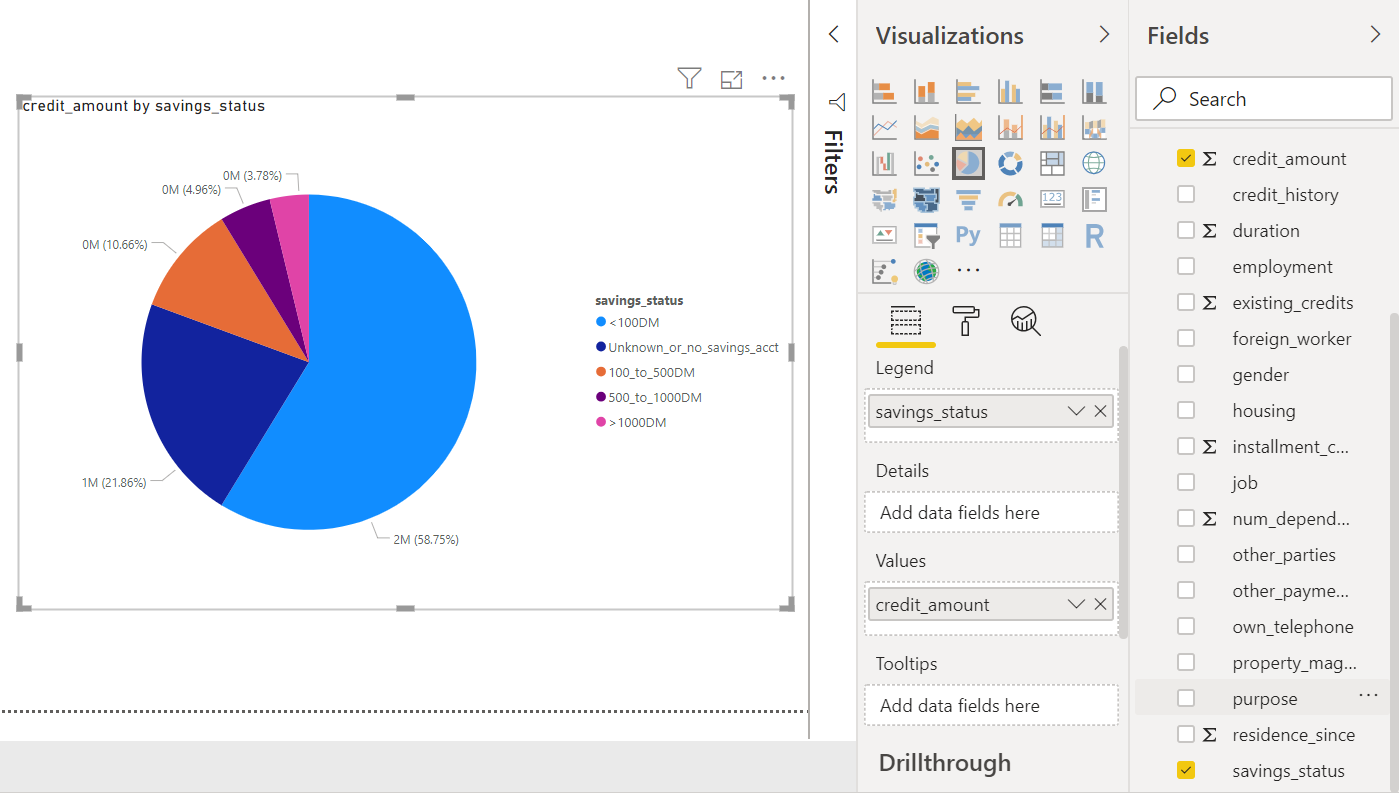Viewport: 1399px width, 793px height.
Task: Select the Card (123) visual
Action: 1052,199
